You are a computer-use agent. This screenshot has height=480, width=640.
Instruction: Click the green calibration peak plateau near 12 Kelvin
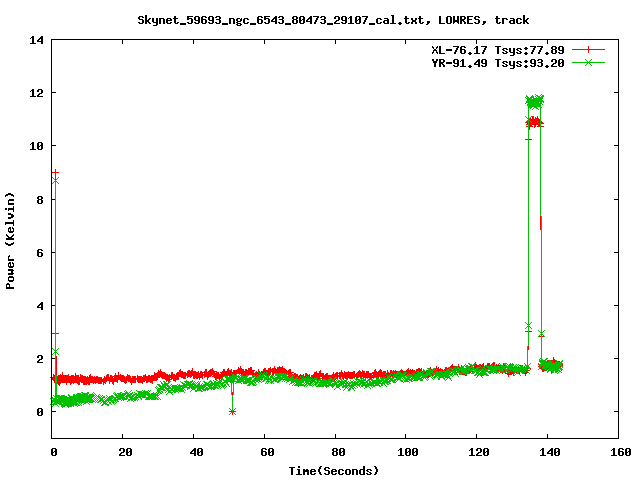(x=534, y=102)
